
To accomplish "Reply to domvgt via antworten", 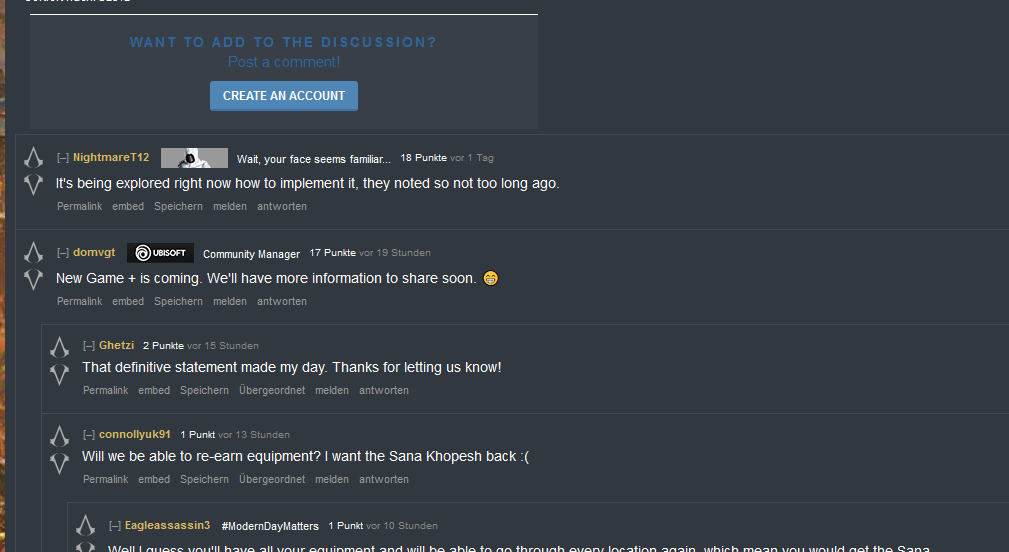I will (x=282, y=301).
